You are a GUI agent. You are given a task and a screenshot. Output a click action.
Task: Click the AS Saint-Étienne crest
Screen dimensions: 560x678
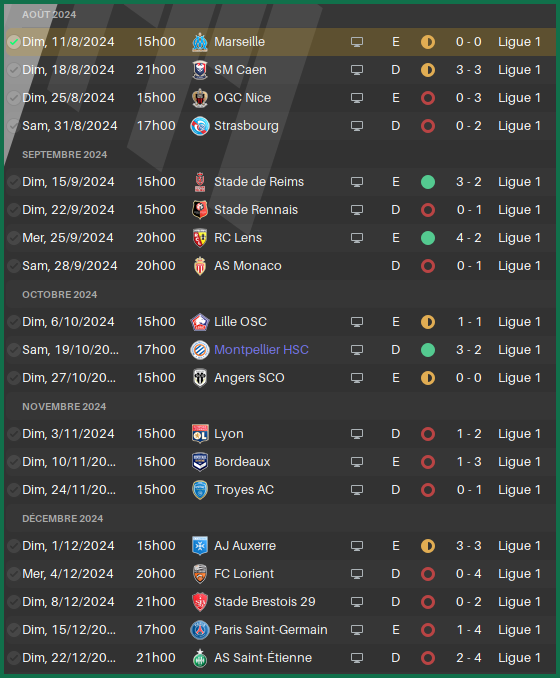point(200,658)
